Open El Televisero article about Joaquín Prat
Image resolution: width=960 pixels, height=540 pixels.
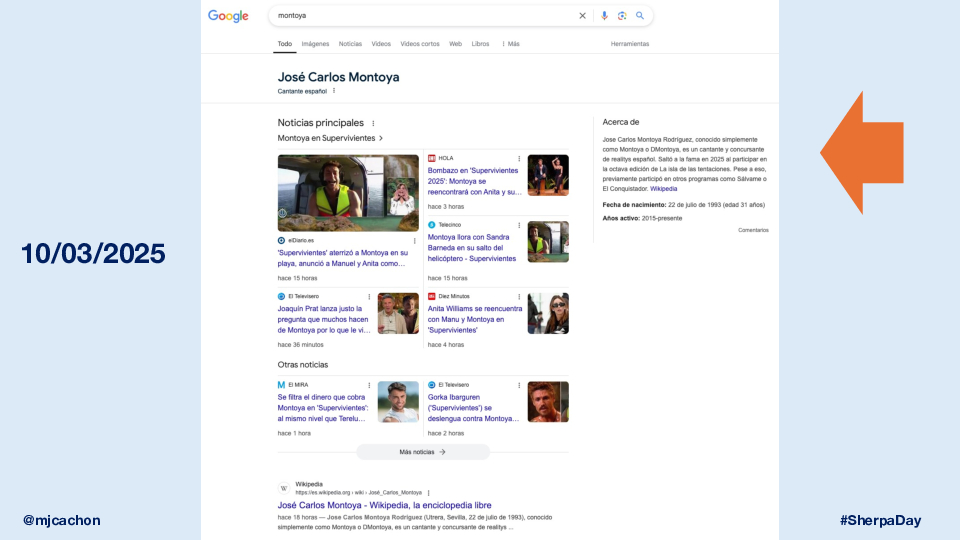click(x=324, y=320)
